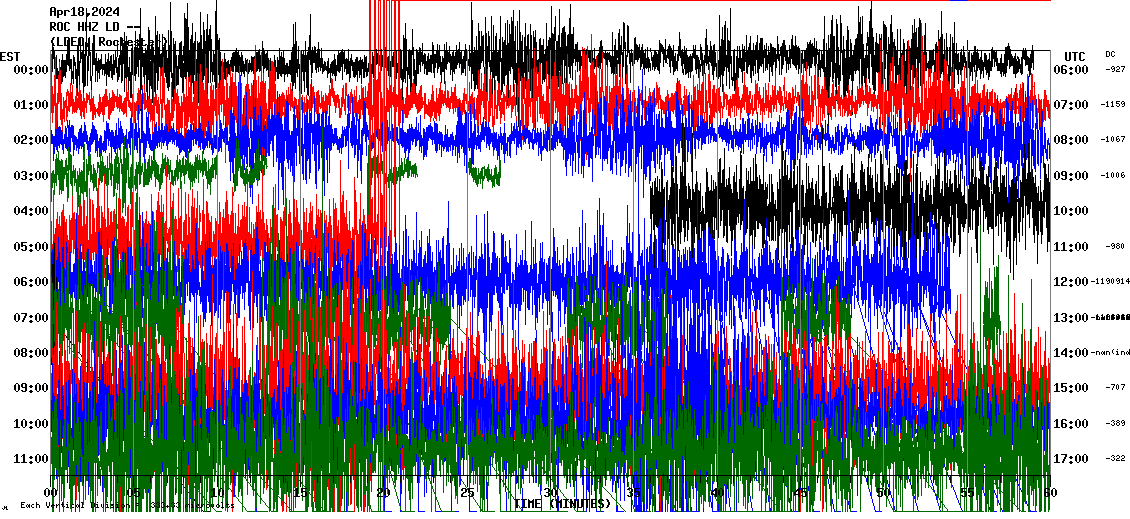This screenshot has width=1130, height=519.
Task: Click the DC value -322
Action: tap(1115, 458)
